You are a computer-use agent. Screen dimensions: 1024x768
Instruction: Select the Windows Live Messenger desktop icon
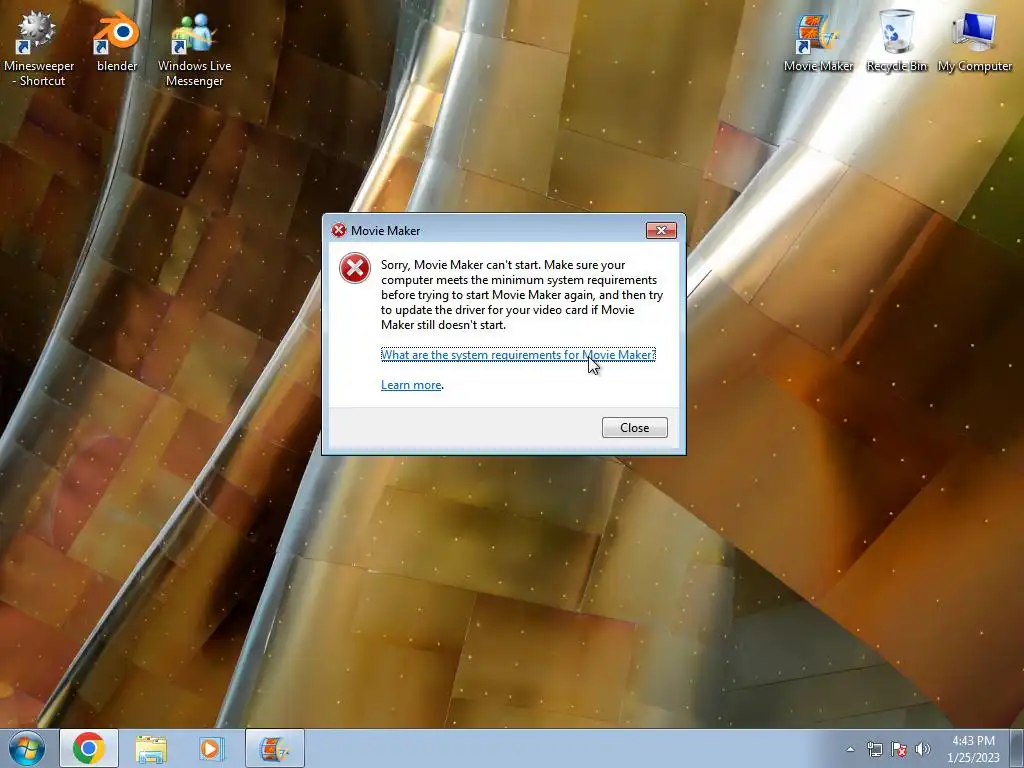pyautogui.click(x=194, y=50)
